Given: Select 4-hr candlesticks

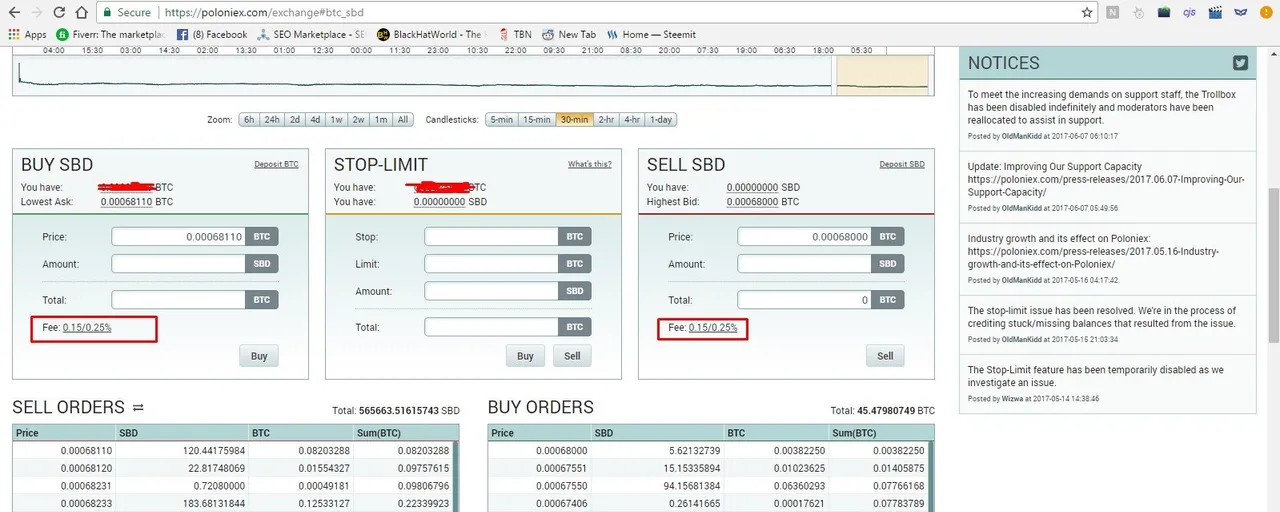Looking at the screenshot, I should pos(632,119).
